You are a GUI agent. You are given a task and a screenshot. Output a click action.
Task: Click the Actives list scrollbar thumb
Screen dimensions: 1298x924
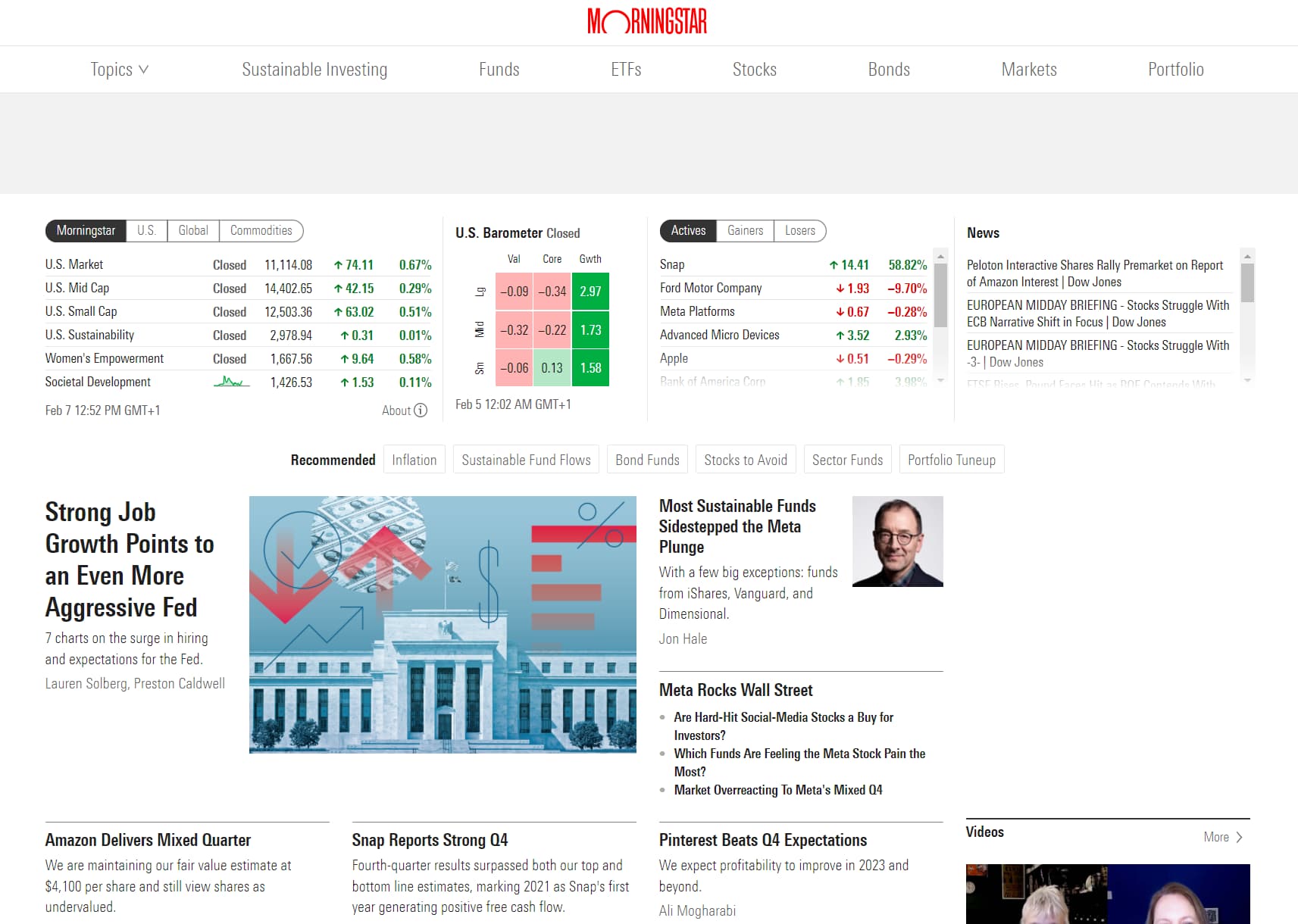point(940,295)
